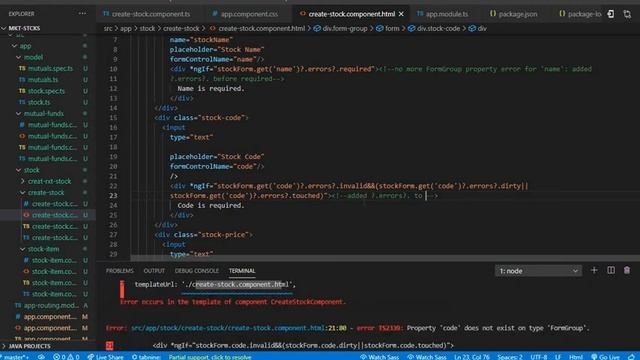Click the first Watch Sass status item
The height and width of the screenshot is (360, 640).
[x=380, y=357]
